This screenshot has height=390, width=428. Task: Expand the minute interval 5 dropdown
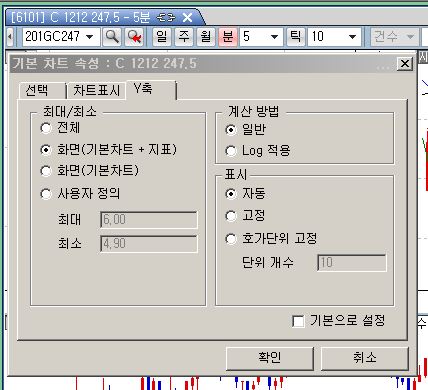click(274, 36)
